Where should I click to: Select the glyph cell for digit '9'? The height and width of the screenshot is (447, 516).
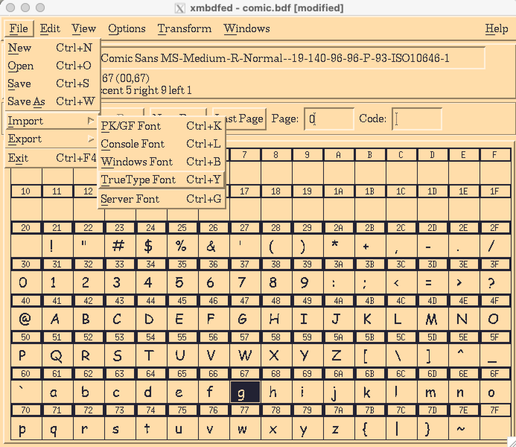tap(307, 283)
